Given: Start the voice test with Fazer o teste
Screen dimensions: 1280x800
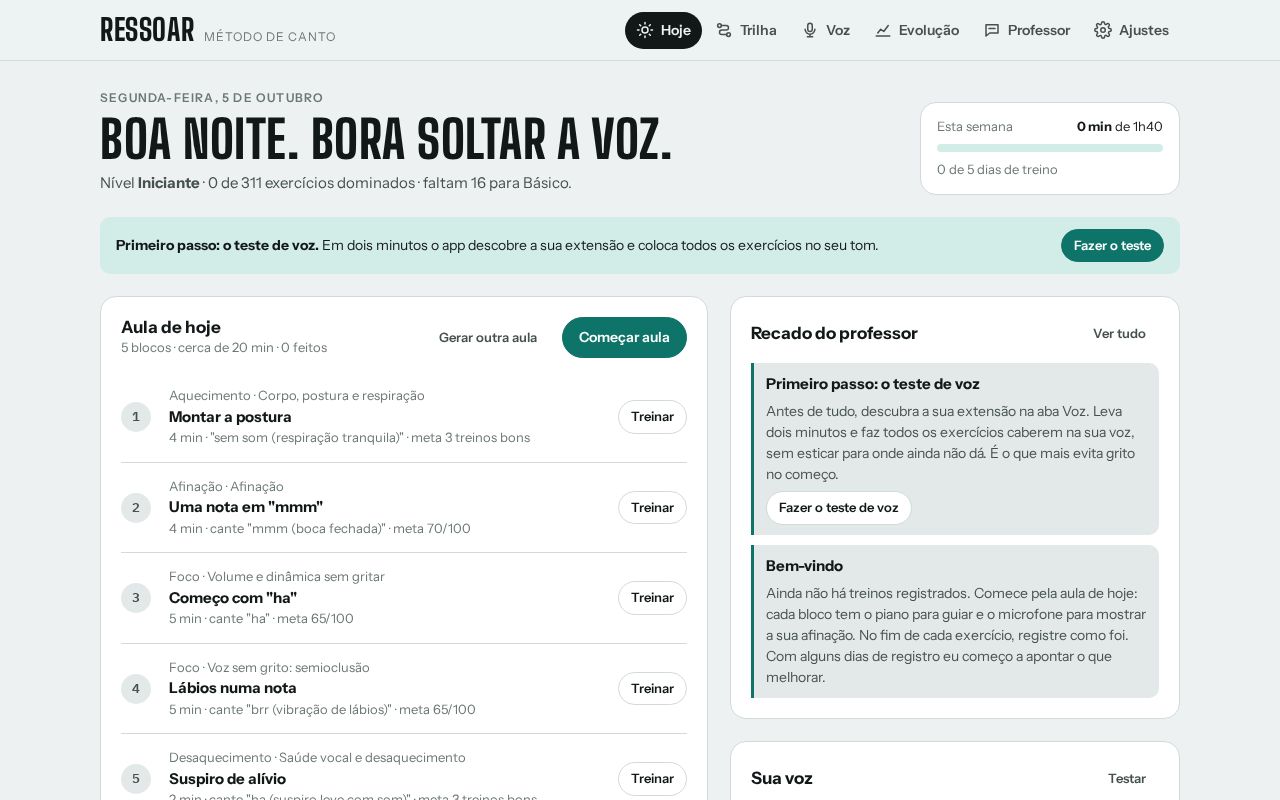Looking at the screenshot, I should pyautogui.click(x=1112, y=245).
